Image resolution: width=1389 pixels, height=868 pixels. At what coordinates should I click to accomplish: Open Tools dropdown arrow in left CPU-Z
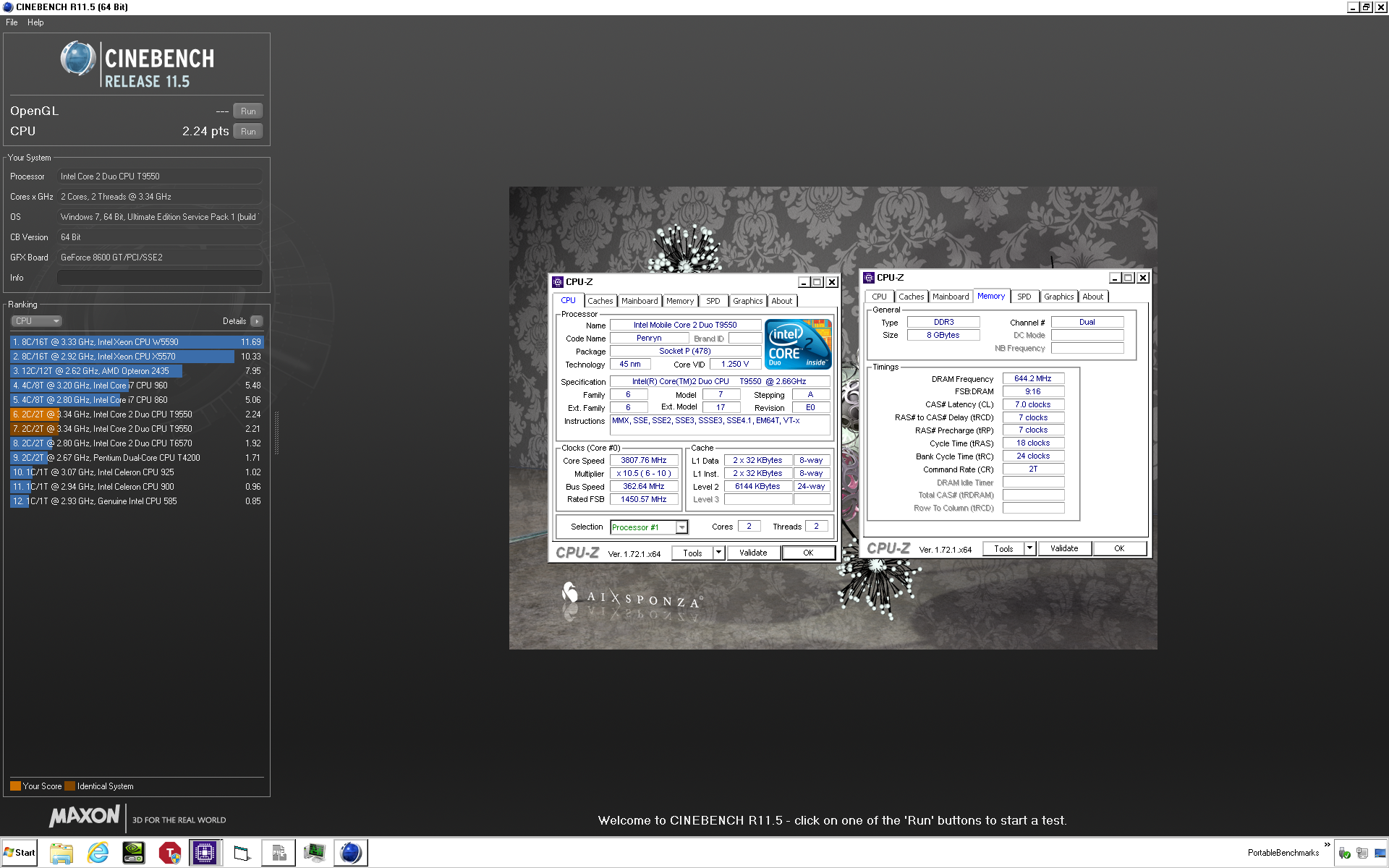[x=718, y=553]
